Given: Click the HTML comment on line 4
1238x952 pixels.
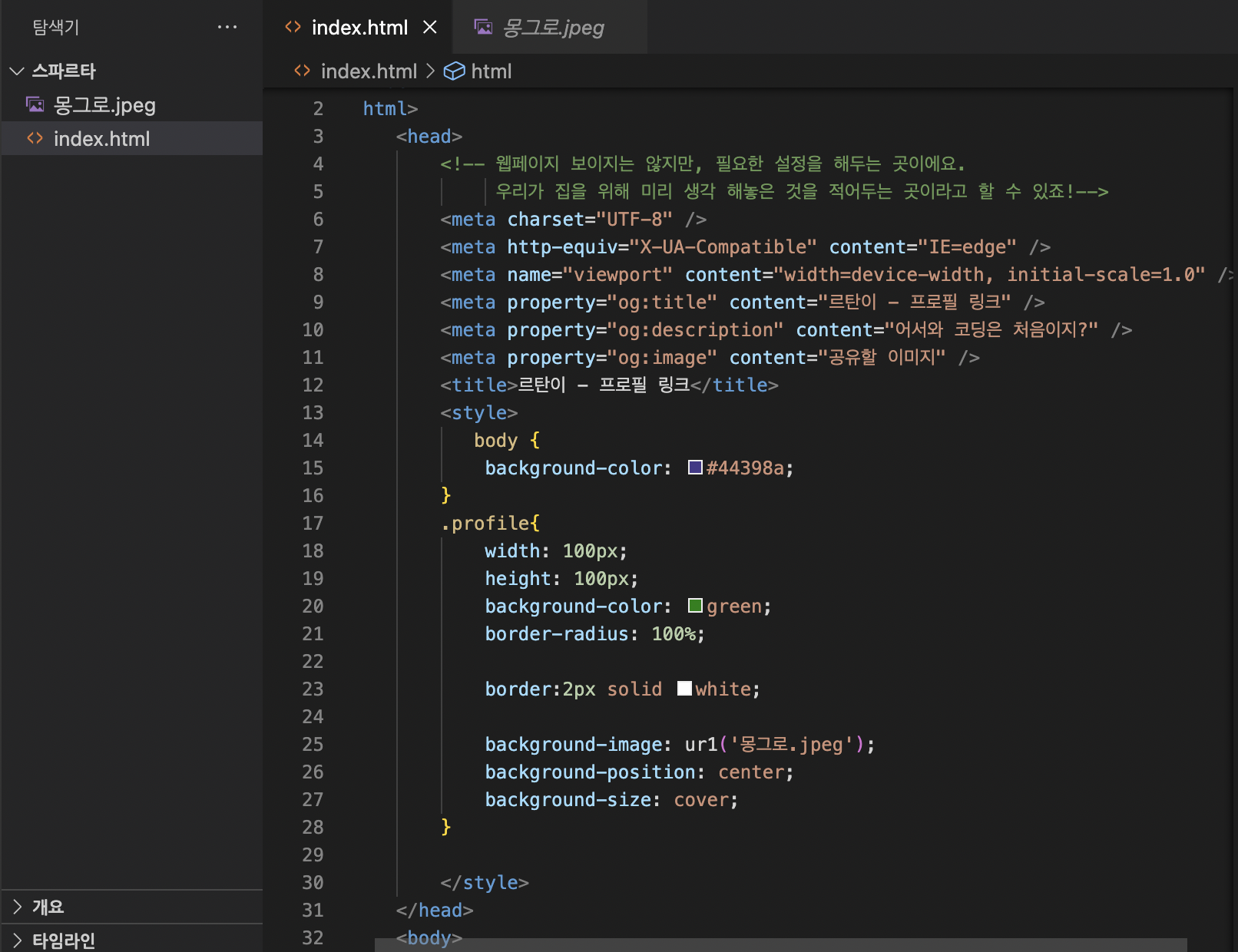Looking at the screenshot, I should click(703, 164).
